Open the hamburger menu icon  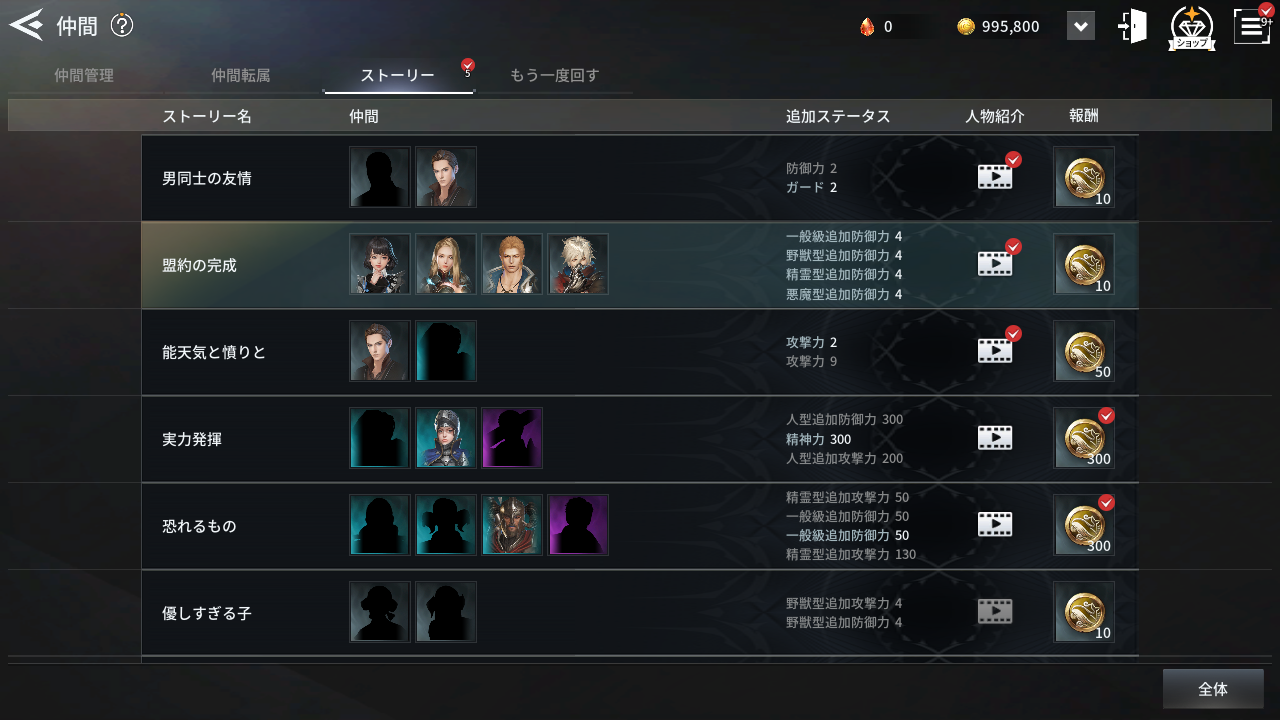pyautogui.click(x=1252, y=25)
